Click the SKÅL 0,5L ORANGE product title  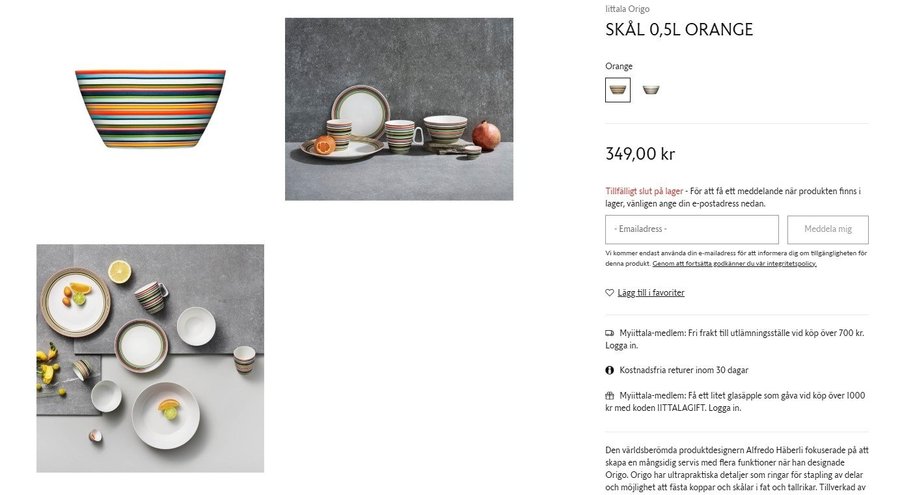679,30
